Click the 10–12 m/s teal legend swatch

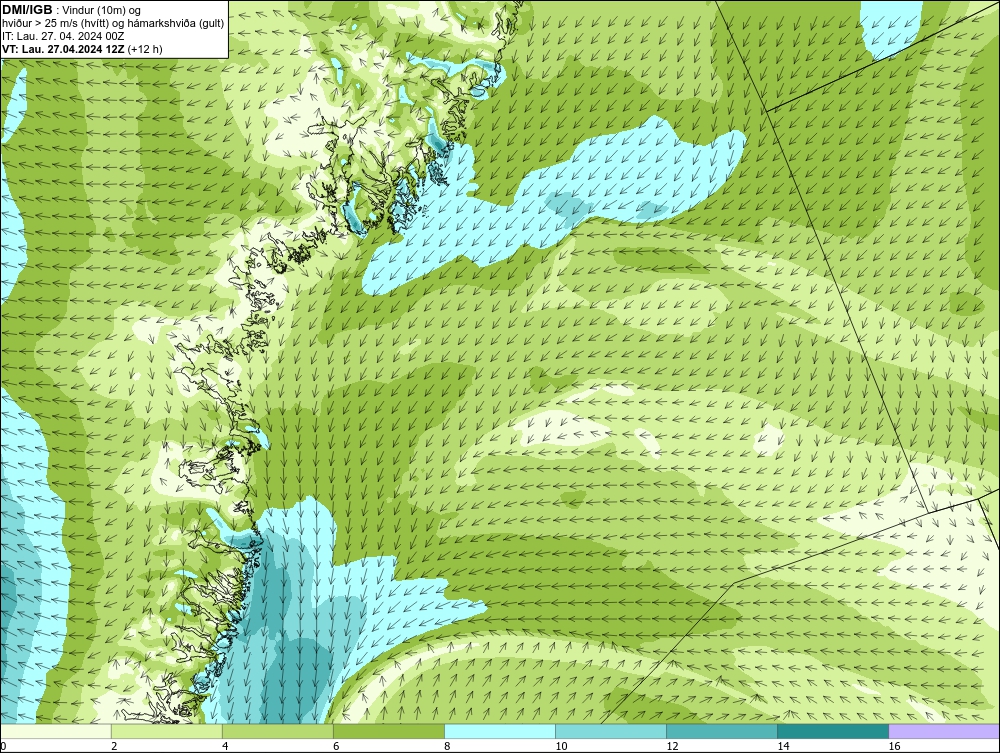(x=611, y=731)
